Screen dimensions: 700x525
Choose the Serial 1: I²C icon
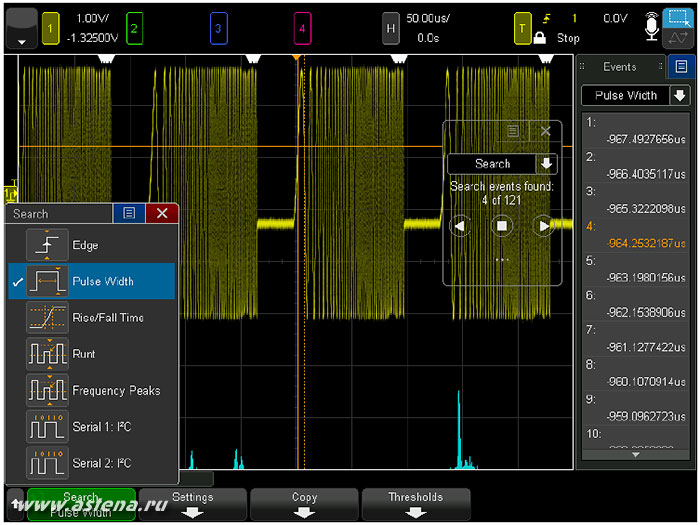point(47,426)
